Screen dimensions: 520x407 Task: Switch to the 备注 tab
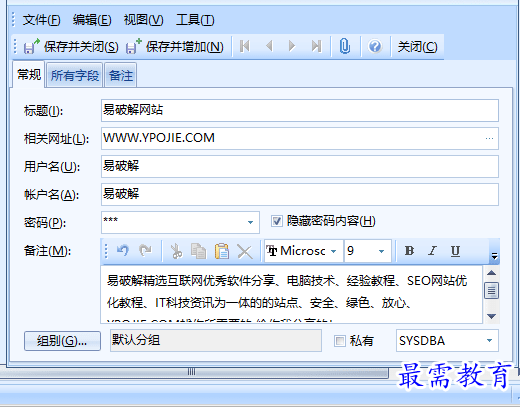click(x=121, y=76)
